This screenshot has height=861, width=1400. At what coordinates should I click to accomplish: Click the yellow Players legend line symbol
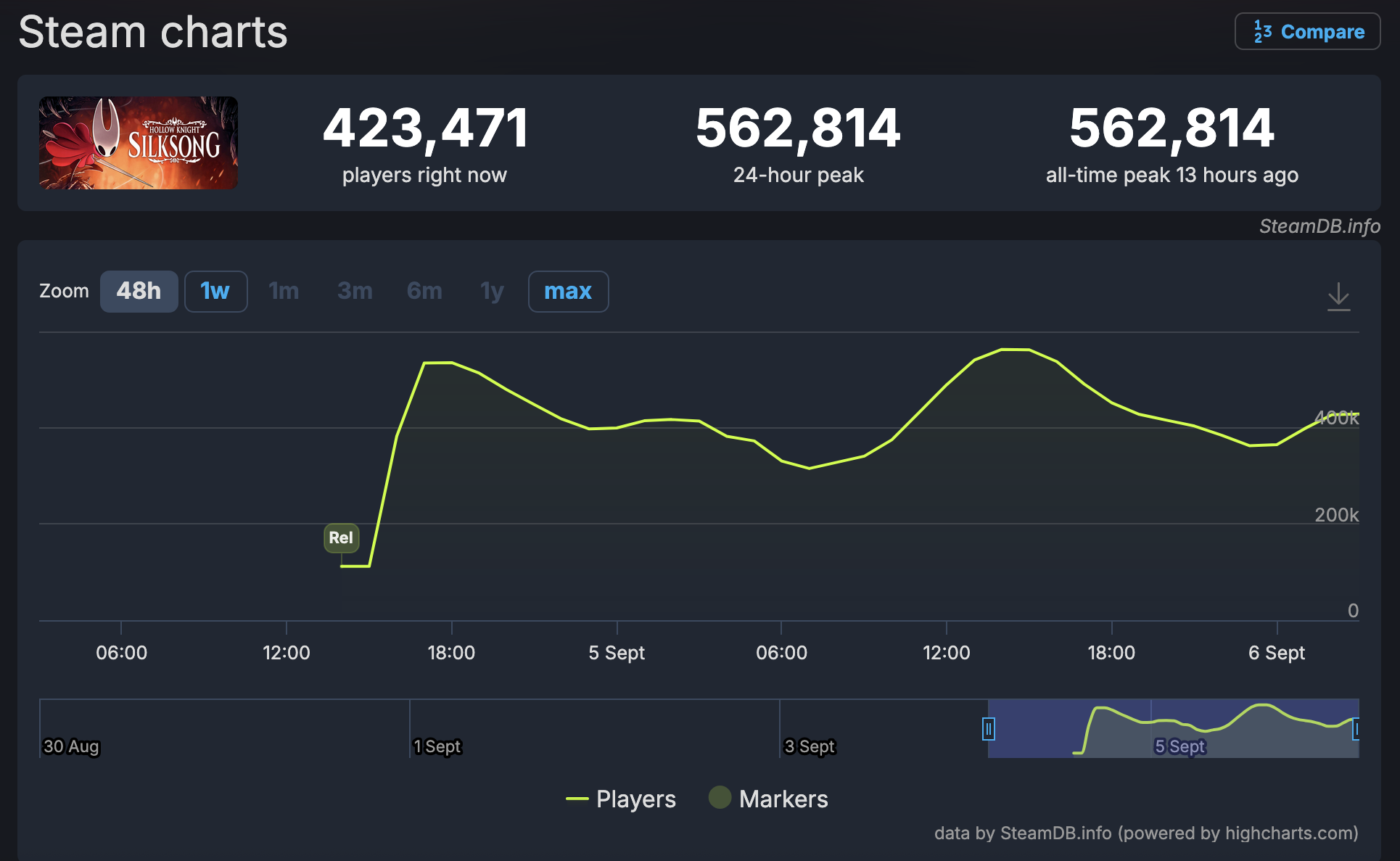(x=577, y=799)
